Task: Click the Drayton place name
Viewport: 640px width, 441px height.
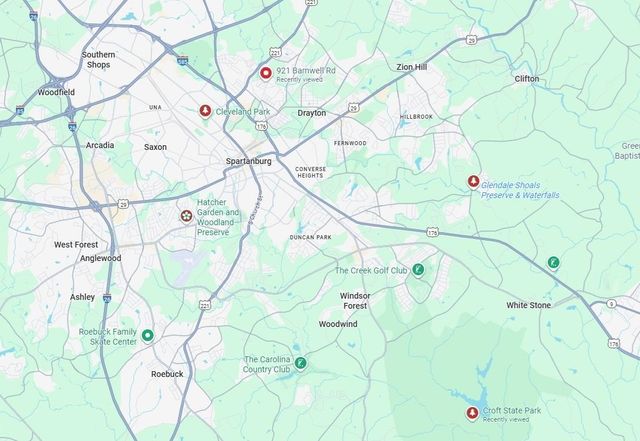Action: point(312,113)
